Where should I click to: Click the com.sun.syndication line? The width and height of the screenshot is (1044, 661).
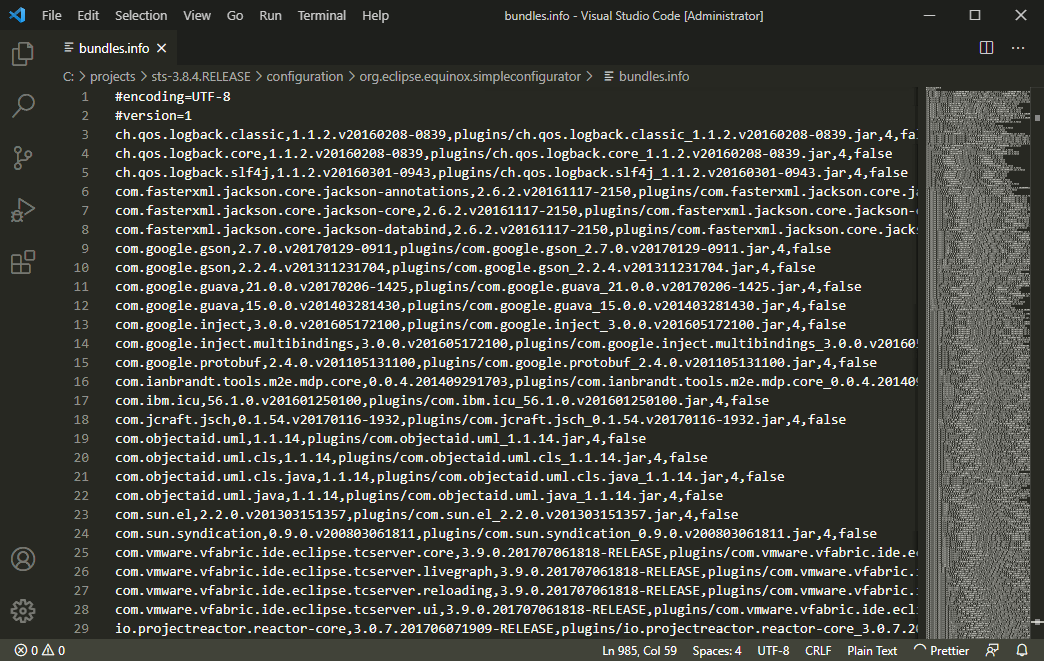496,534
